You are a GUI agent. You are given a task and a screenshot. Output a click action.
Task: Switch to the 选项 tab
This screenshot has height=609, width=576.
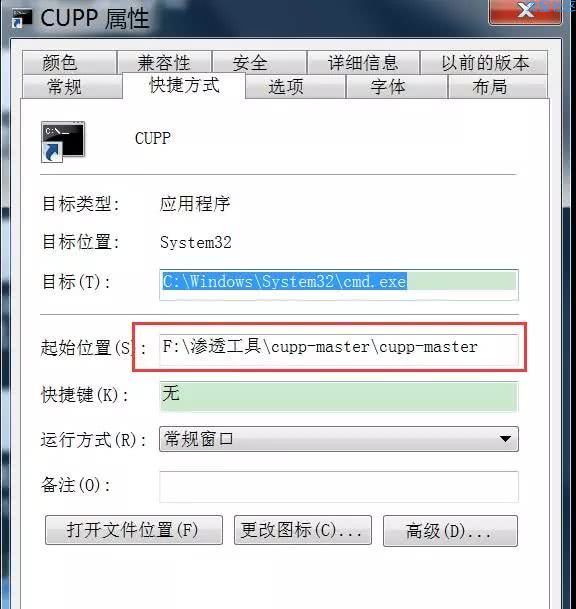click(x=295, y=86)
